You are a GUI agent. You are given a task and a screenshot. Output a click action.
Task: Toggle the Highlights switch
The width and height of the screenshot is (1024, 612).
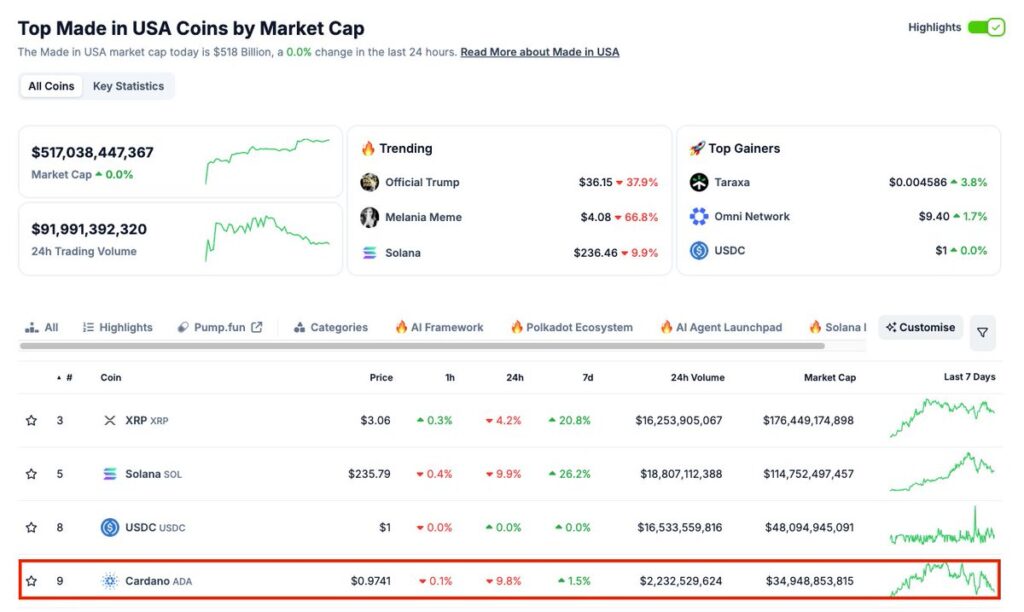985,27
